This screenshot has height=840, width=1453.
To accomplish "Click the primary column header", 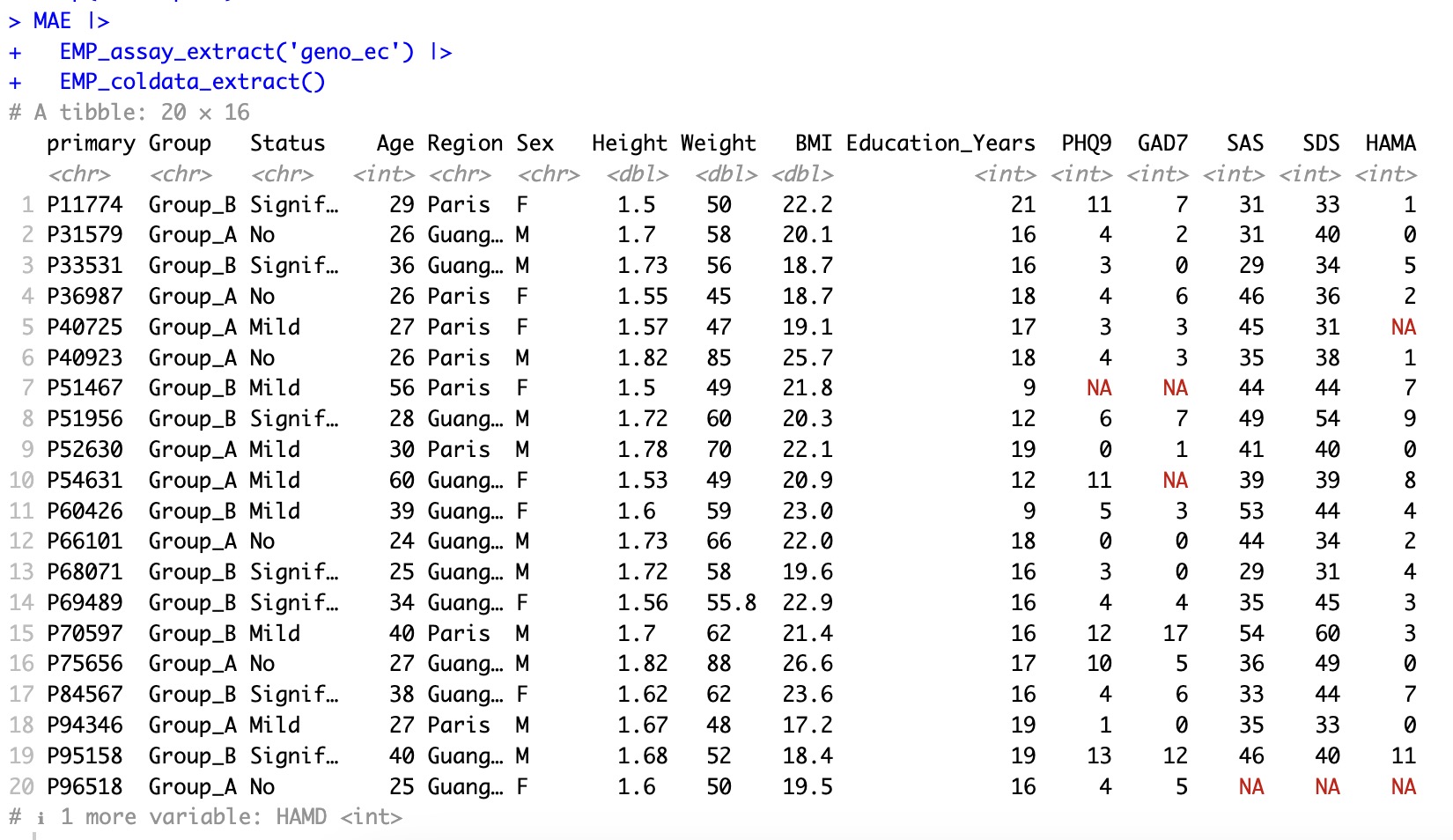I will point(91,143).
